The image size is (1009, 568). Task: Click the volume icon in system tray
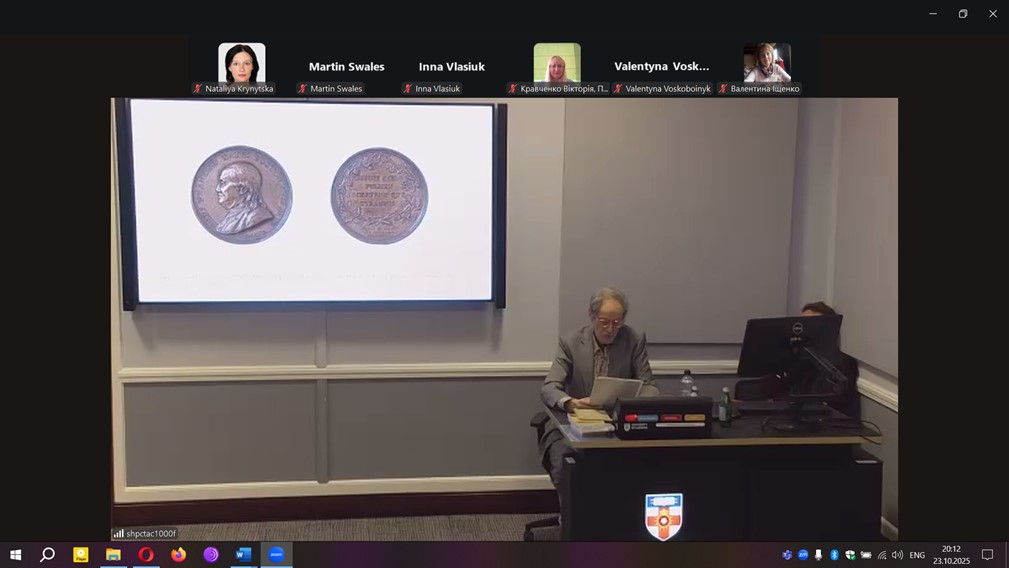(x=897, y=555)
